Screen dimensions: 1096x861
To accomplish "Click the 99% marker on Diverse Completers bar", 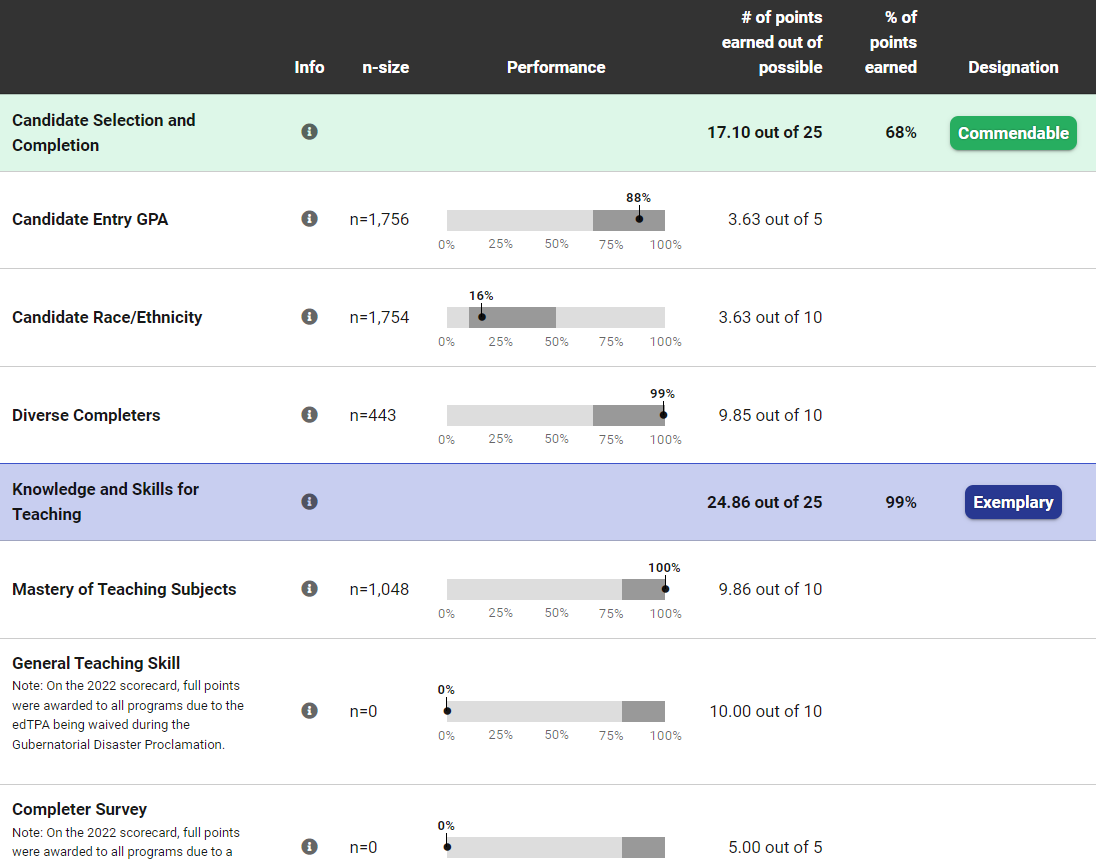I will (x=663, y=415).
